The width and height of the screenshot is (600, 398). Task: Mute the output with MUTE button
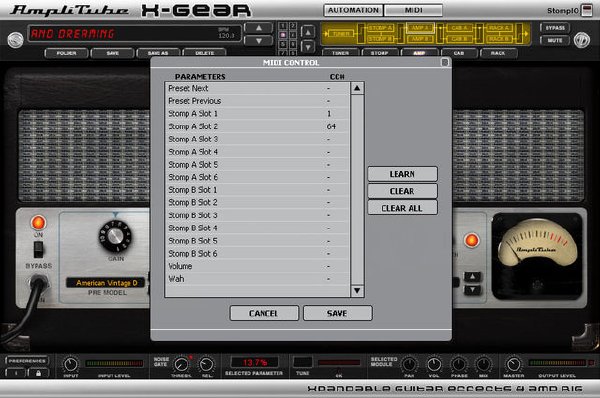point(554,40)
